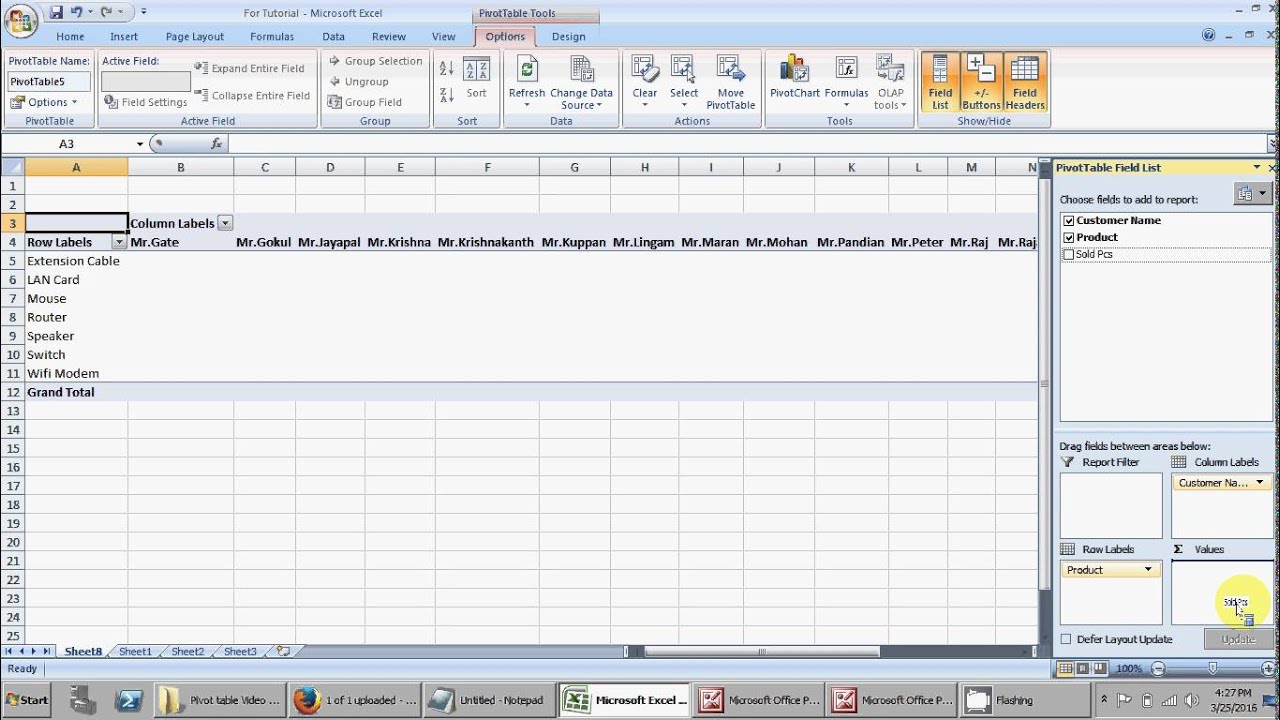This screenshot has height=720, width=1280.
Task: Select cell containing Wifi Modem
Action: [x=76, y=373]
